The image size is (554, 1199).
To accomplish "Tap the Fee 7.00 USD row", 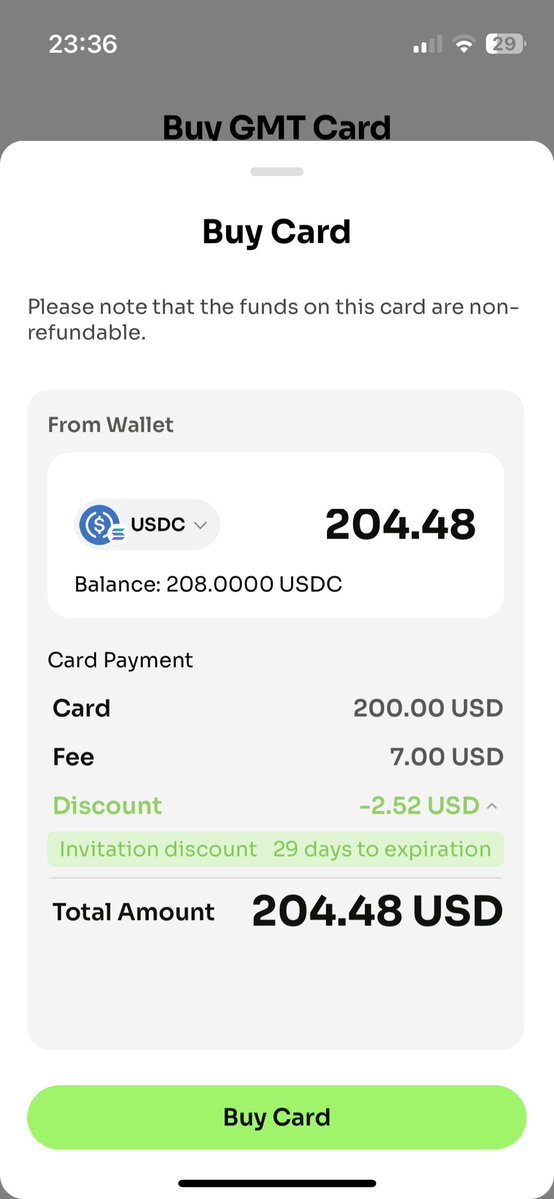I will 277,757.
